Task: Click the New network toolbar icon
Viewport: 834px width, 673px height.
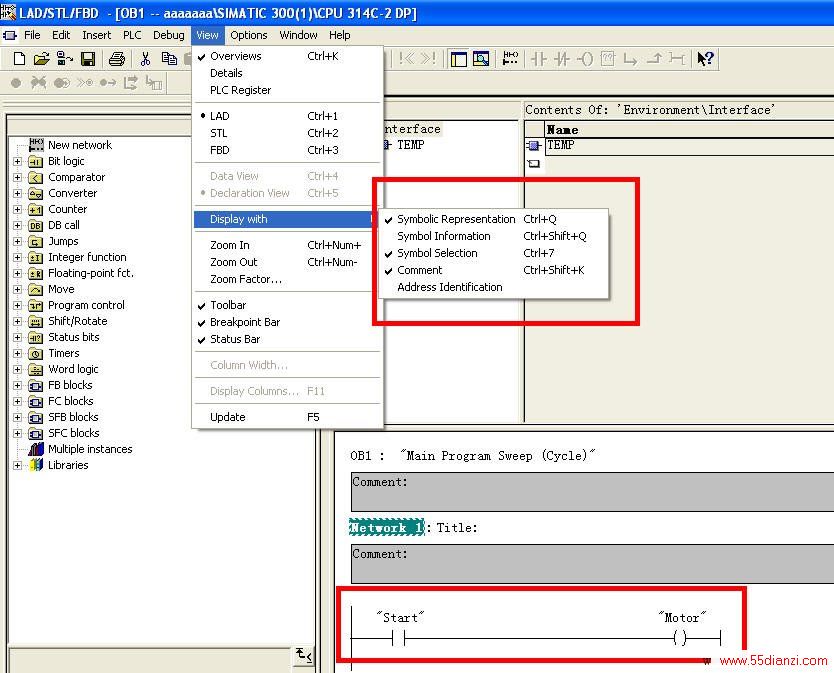Action: (x=510, y=59)
